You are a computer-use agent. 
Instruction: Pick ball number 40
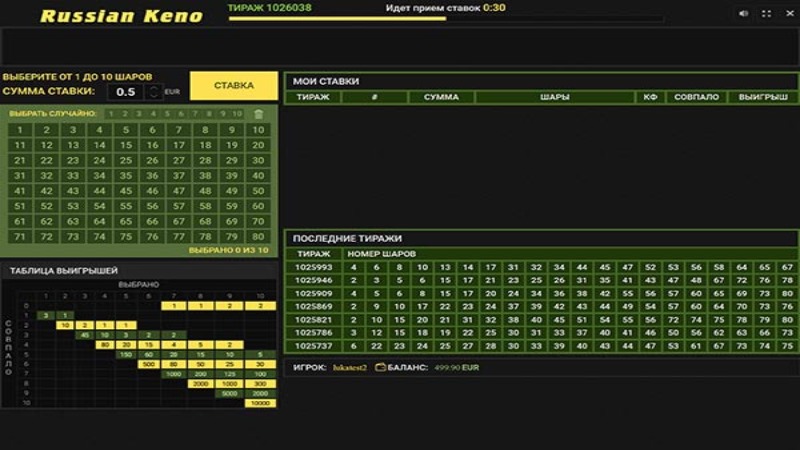[x=258, y=176]
